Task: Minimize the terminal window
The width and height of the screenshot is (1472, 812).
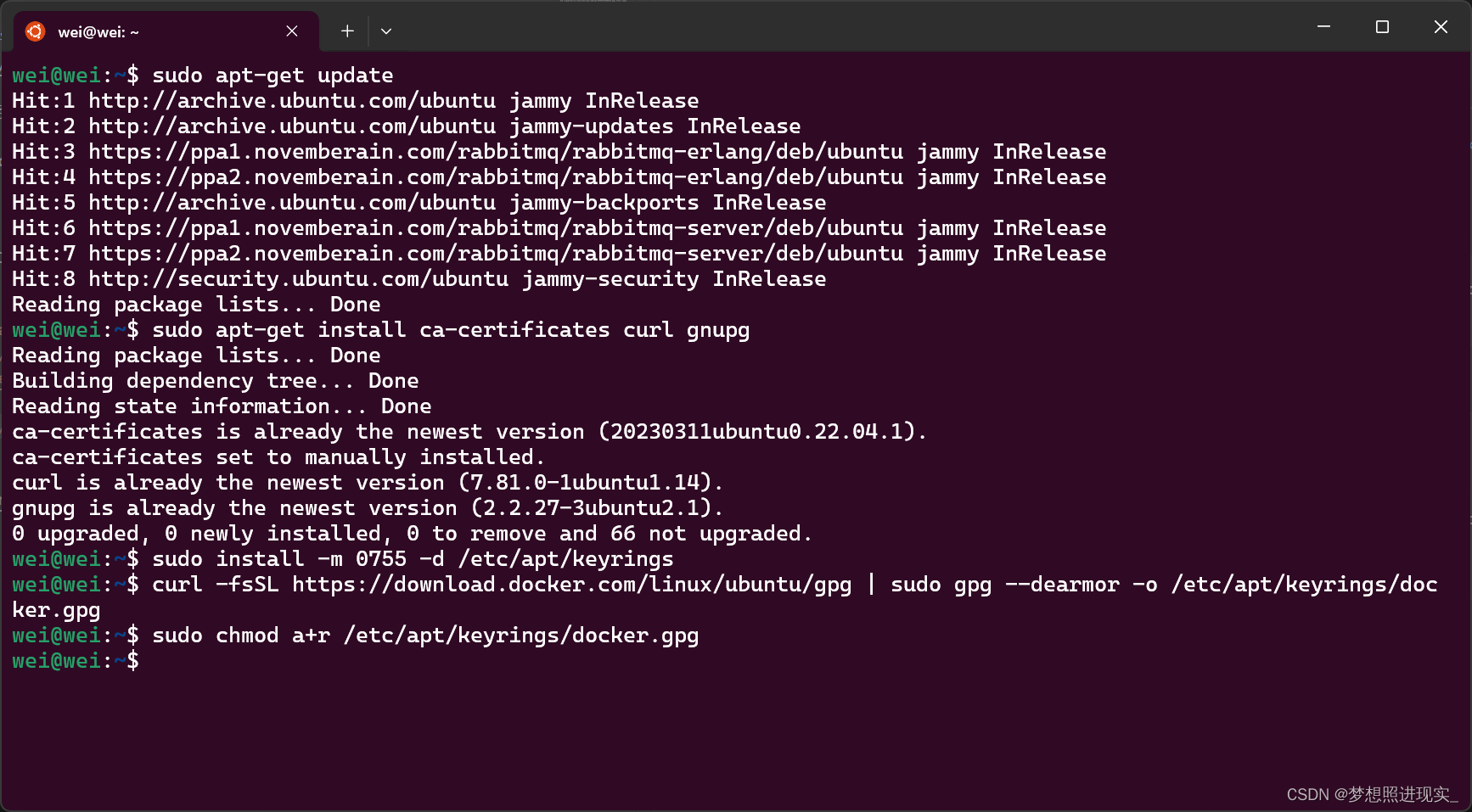Action: (1323, 27)
